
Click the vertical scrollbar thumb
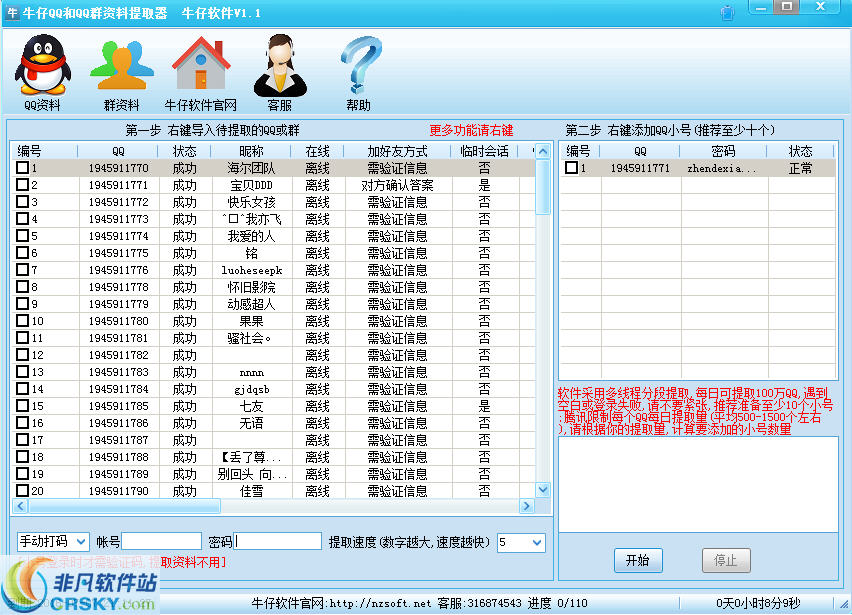[x=543, y=187]
